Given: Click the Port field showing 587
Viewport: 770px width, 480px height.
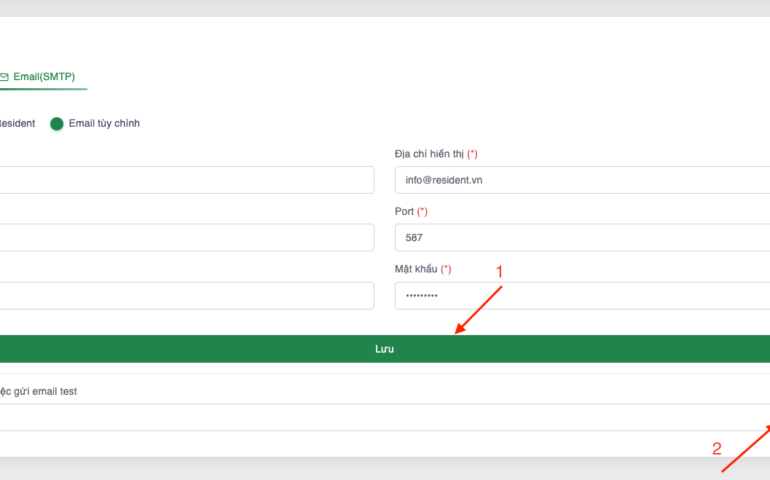Looking at the screenshot, I should (582, 238).
